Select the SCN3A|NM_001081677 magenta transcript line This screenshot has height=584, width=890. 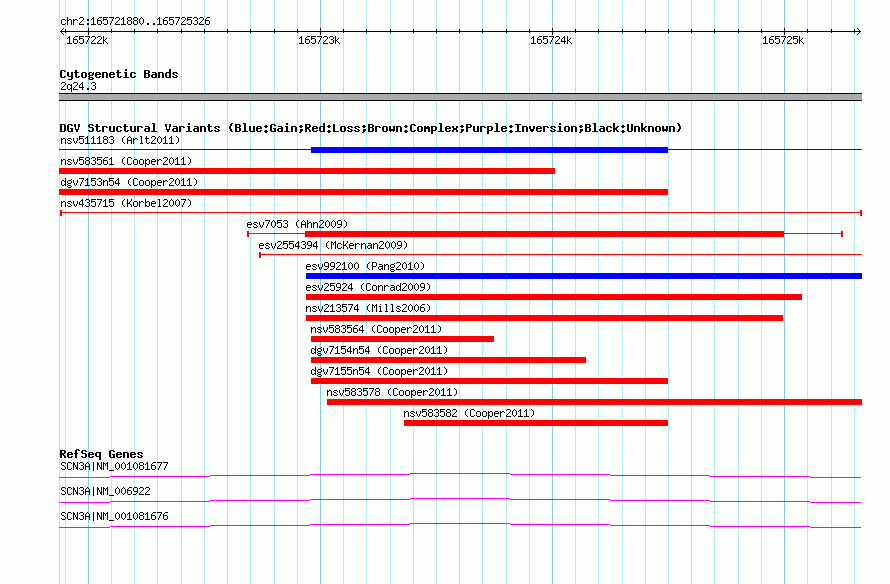pos(460,476)
